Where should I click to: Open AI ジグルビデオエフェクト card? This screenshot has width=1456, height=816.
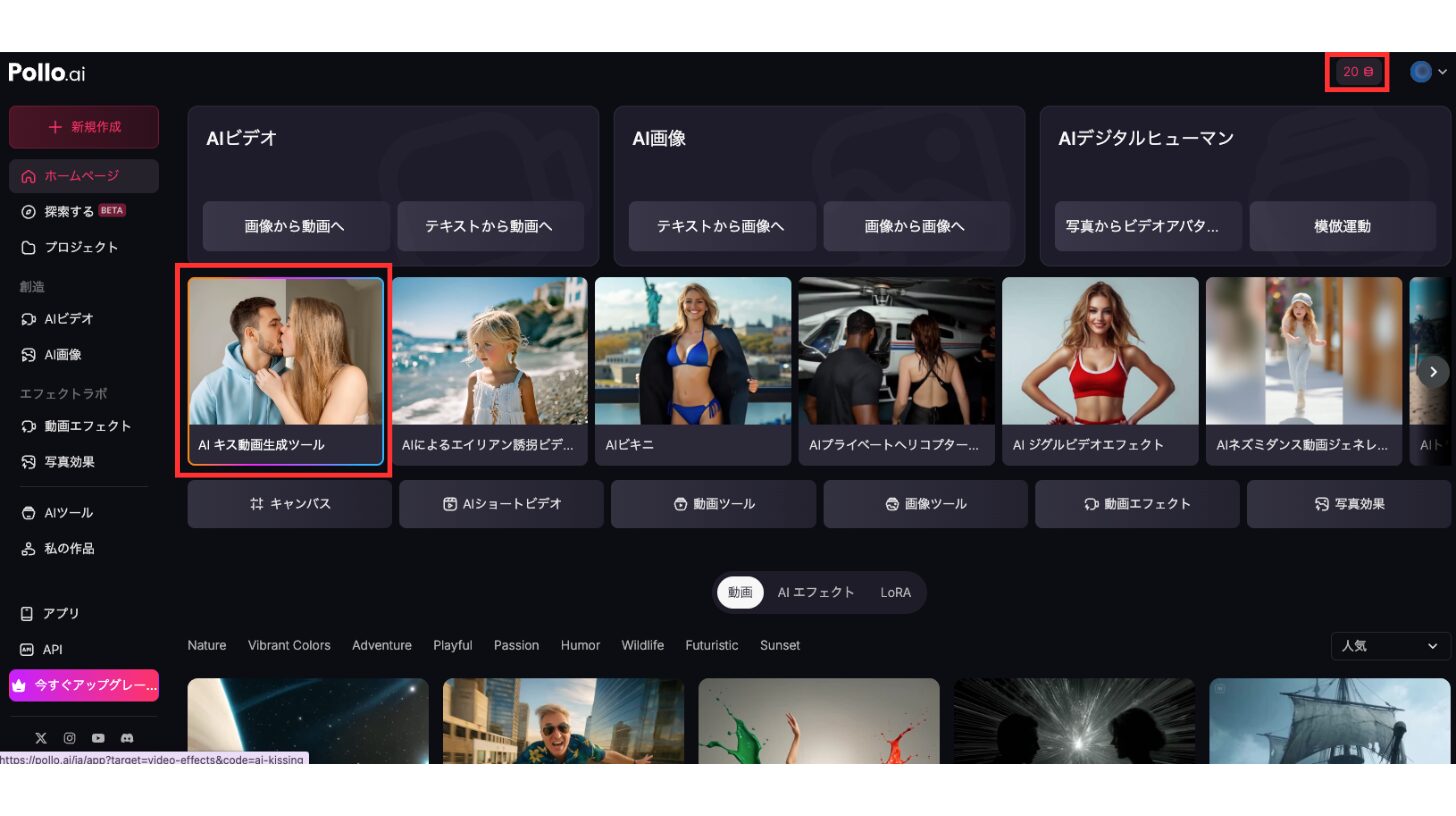coord(1100,371)
